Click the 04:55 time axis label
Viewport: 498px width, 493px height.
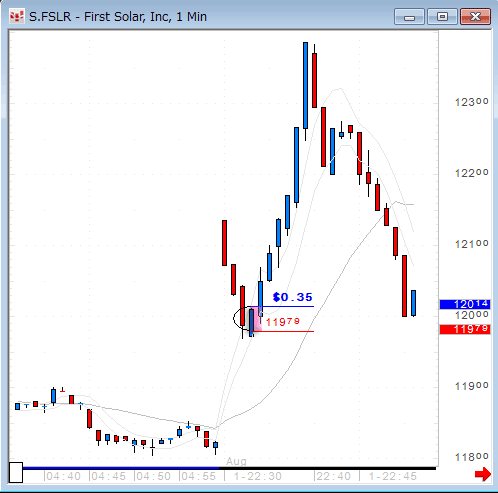[198, 476]
